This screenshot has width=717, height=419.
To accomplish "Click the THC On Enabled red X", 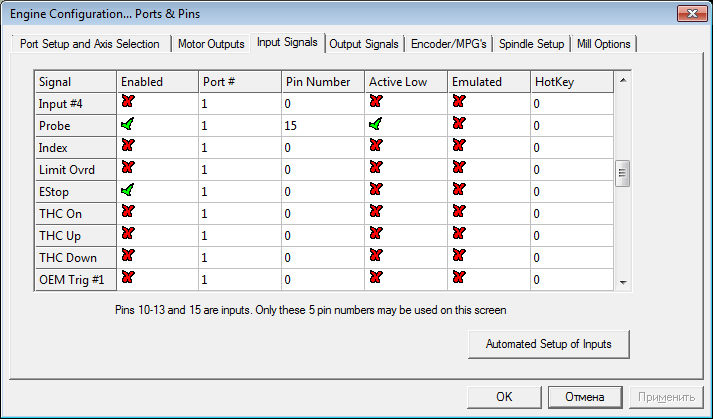I will click(x=127, y=212).
